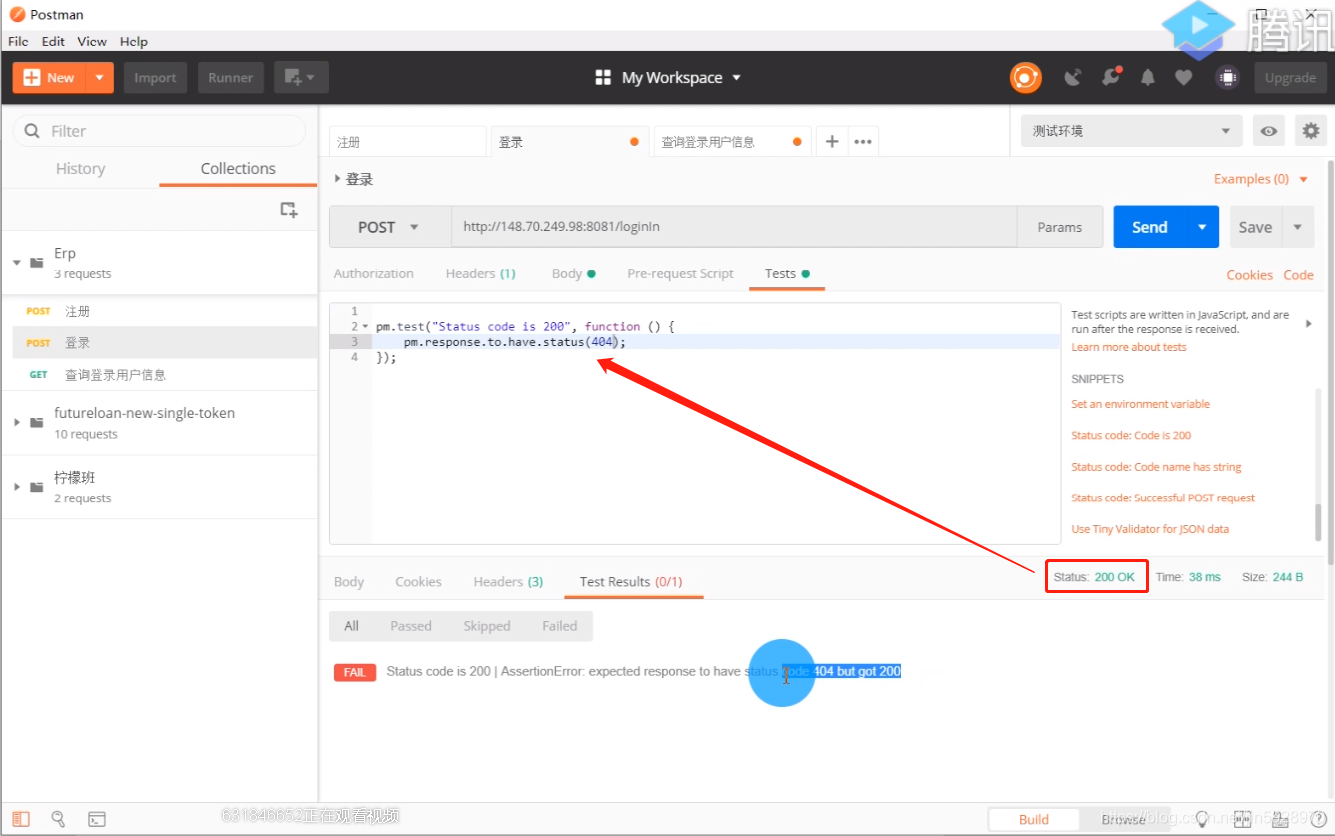Click the orange sync status icon
The width and height of the screenshot is (1335, 836).
click(1025, 78)
